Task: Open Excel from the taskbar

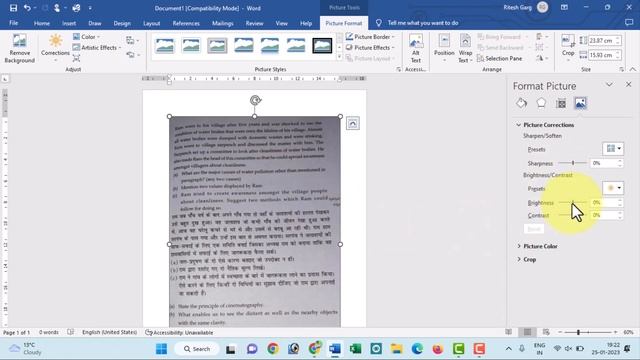Action: pos(356,349)
